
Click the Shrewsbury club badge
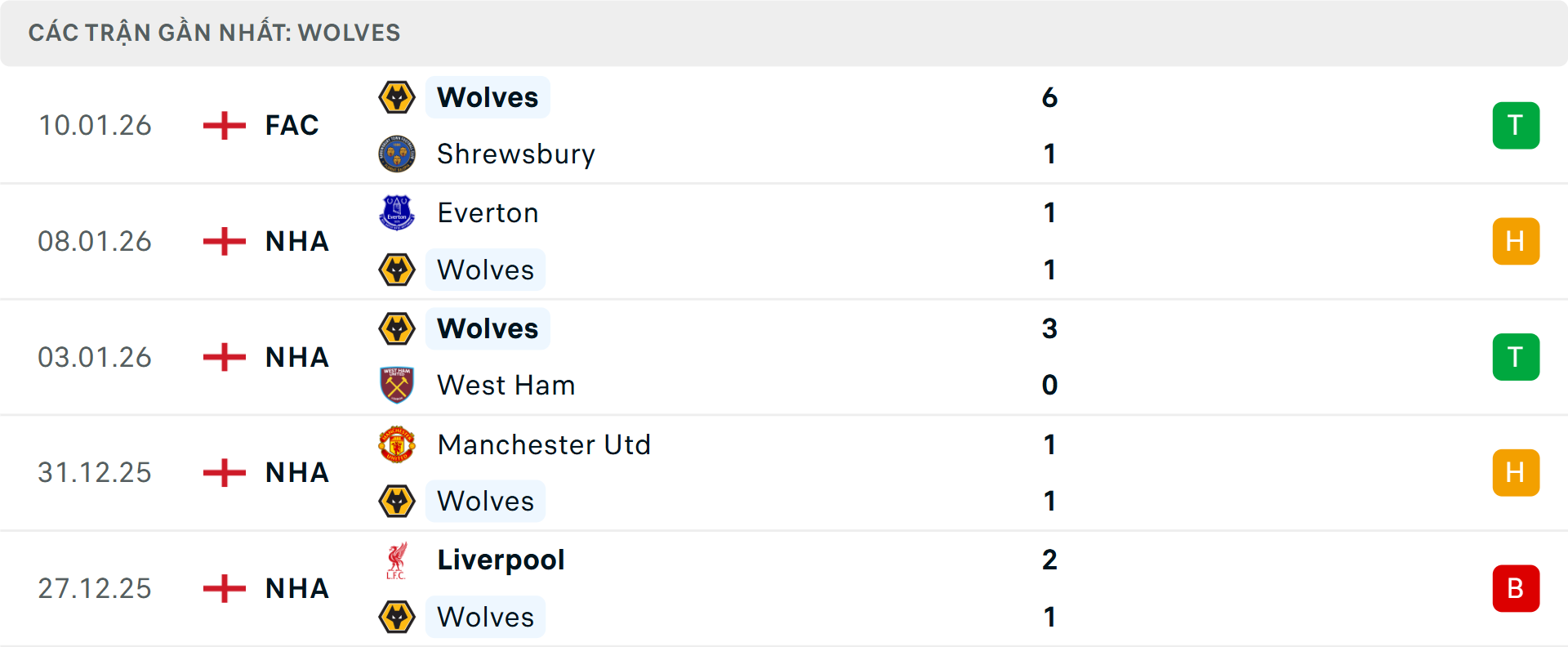396,154
